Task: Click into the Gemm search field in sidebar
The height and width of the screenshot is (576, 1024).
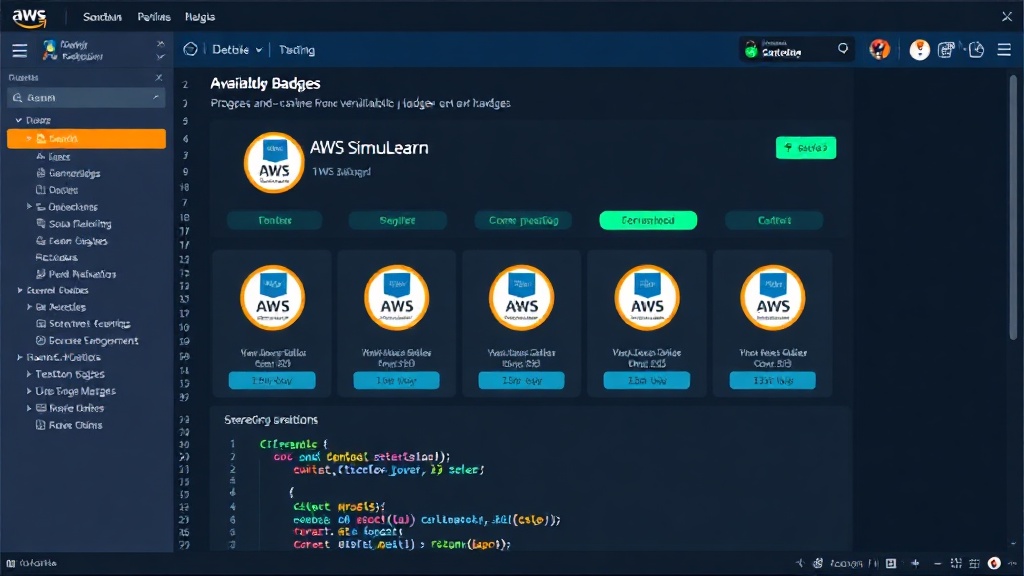Action: pos(86,97)
